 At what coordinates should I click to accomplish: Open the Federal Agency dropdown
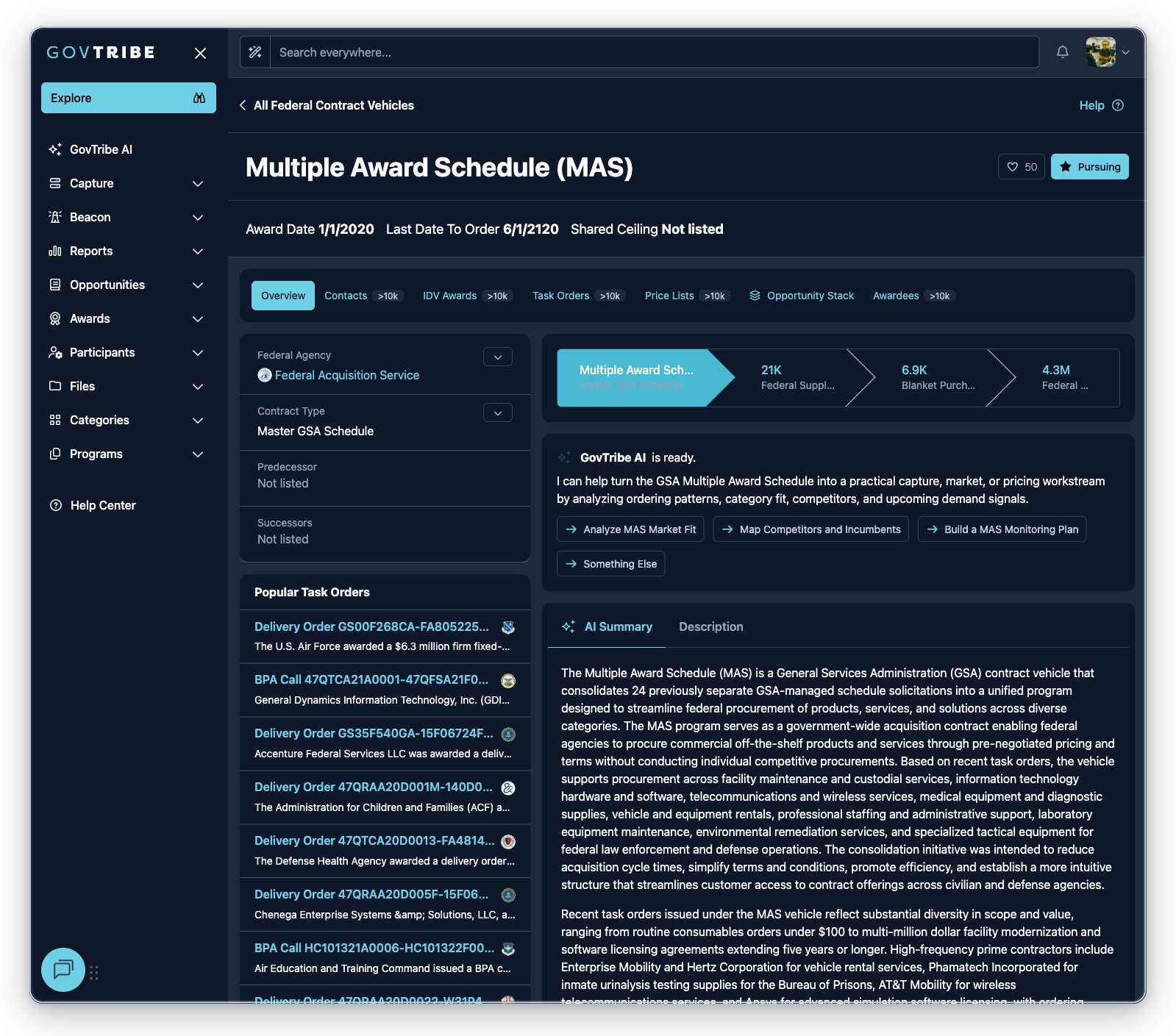[498, 357]
